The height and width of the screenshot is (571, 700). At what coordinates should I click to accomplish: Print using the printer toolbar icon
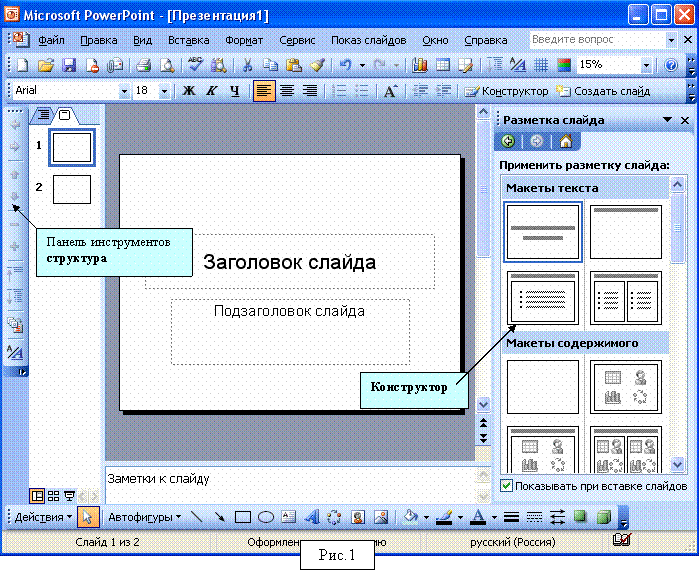click(143, 66)
